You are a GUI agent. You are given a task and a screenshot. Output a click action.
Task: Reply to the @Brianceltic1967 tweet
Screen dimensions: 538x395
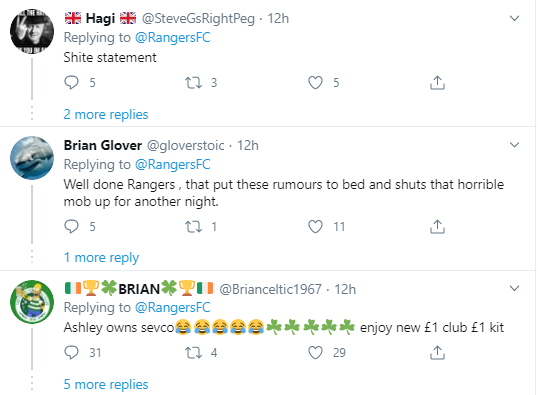pyautogui.click(x=71, y=352)
